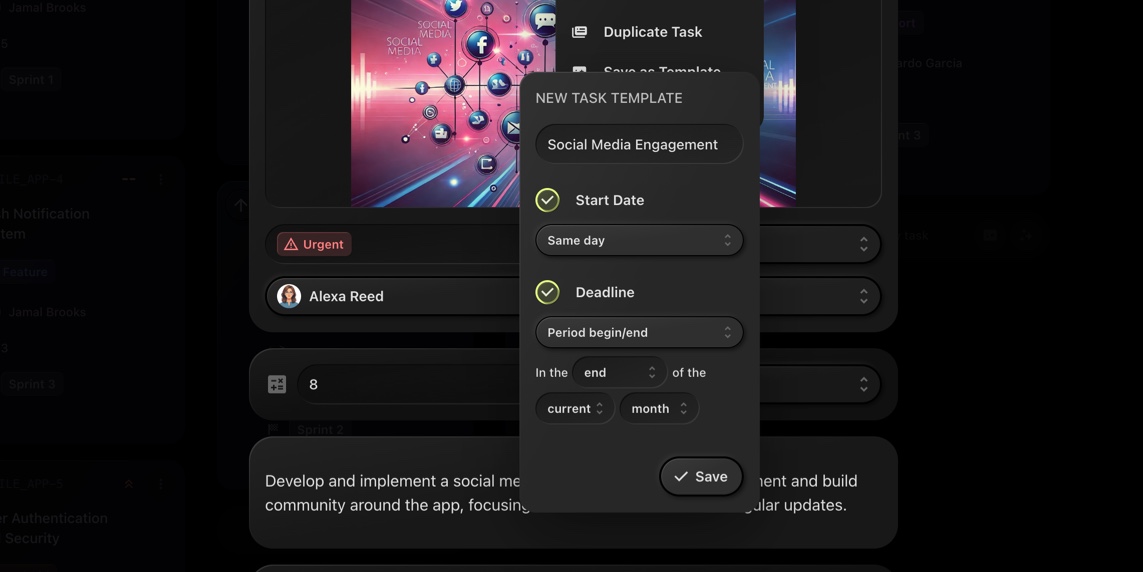This screenshot has width=1143, height=572.
Task: Choose Save as Template menu entry
Action: tap(661, 69)
